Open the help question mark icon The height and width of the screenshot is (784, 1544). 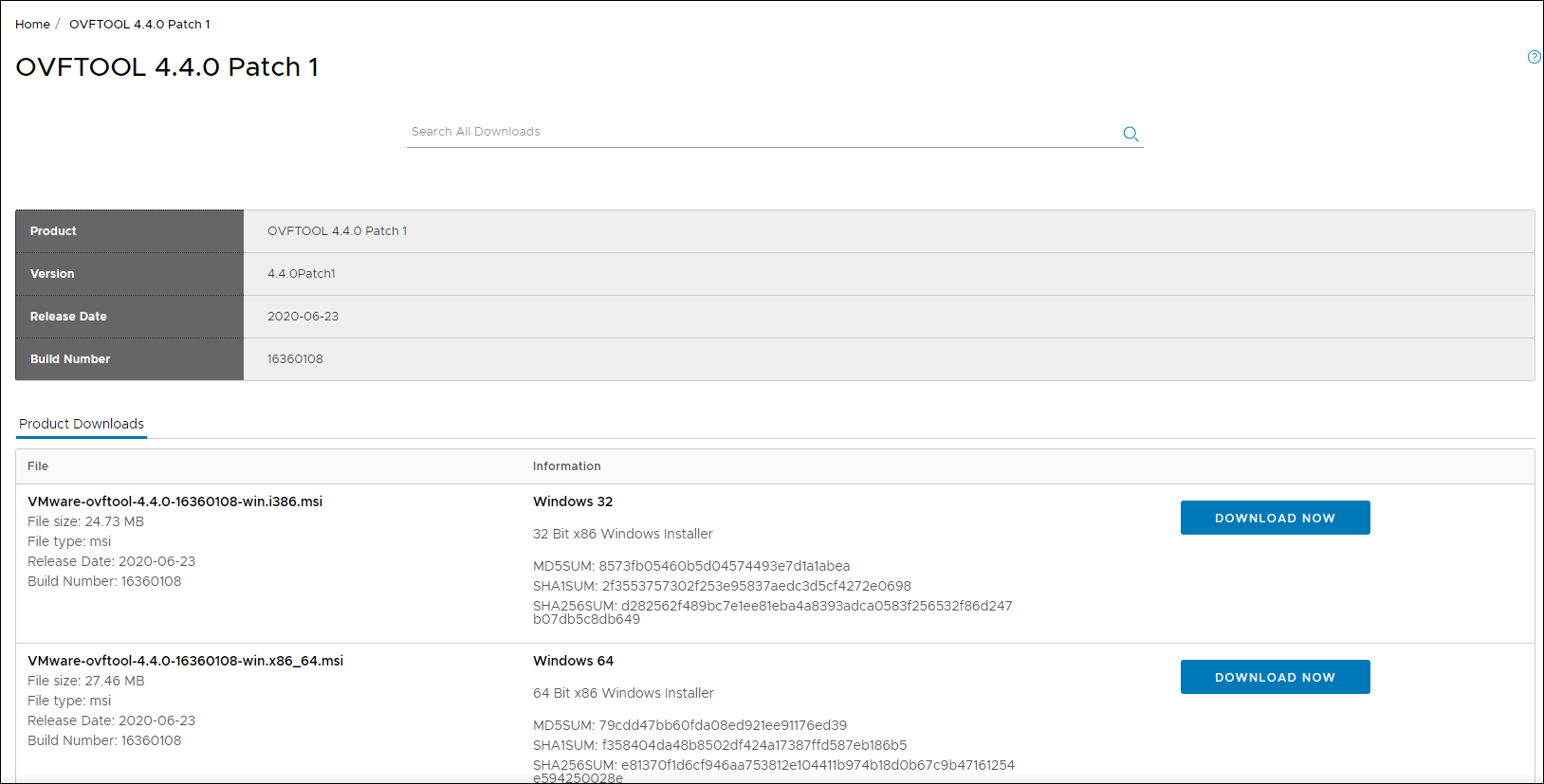1534,57
